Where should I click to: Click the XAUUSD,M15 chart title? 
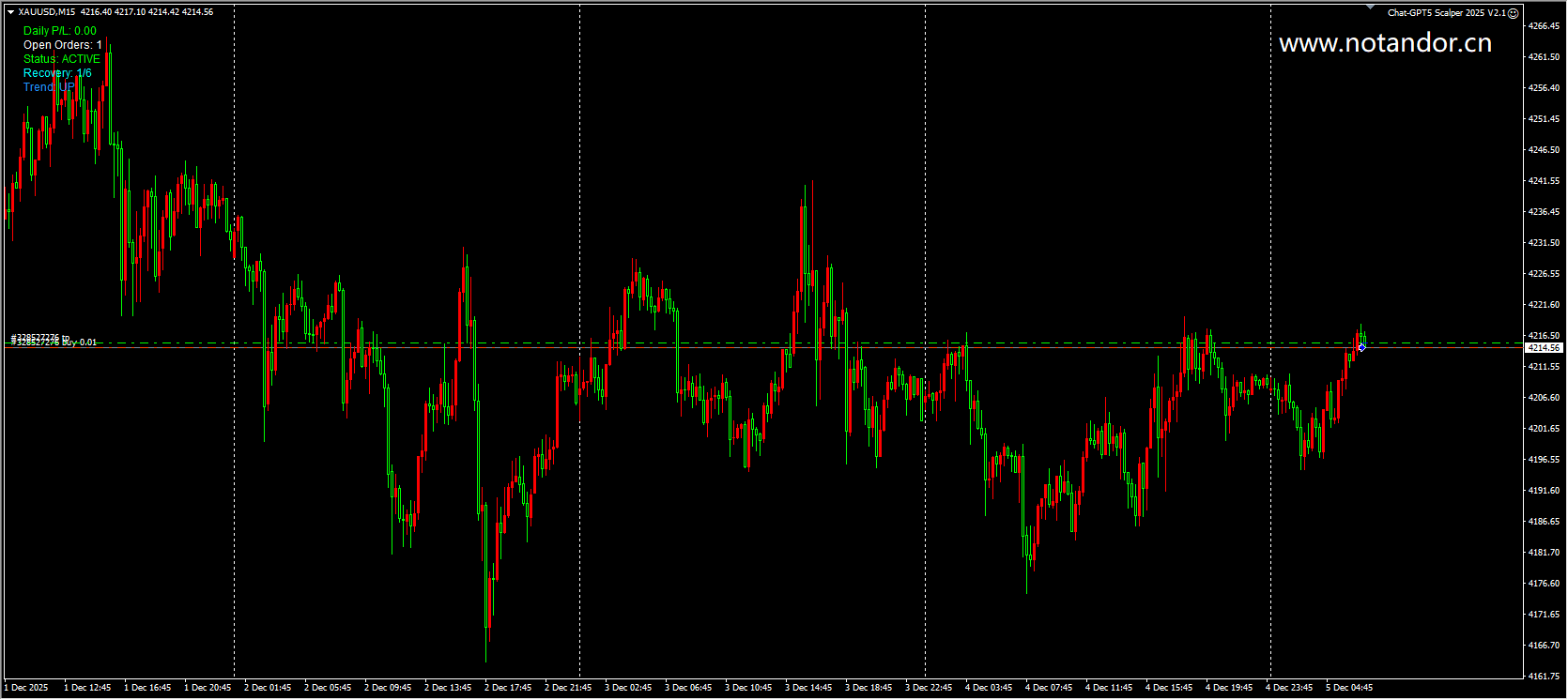(48, 12)
